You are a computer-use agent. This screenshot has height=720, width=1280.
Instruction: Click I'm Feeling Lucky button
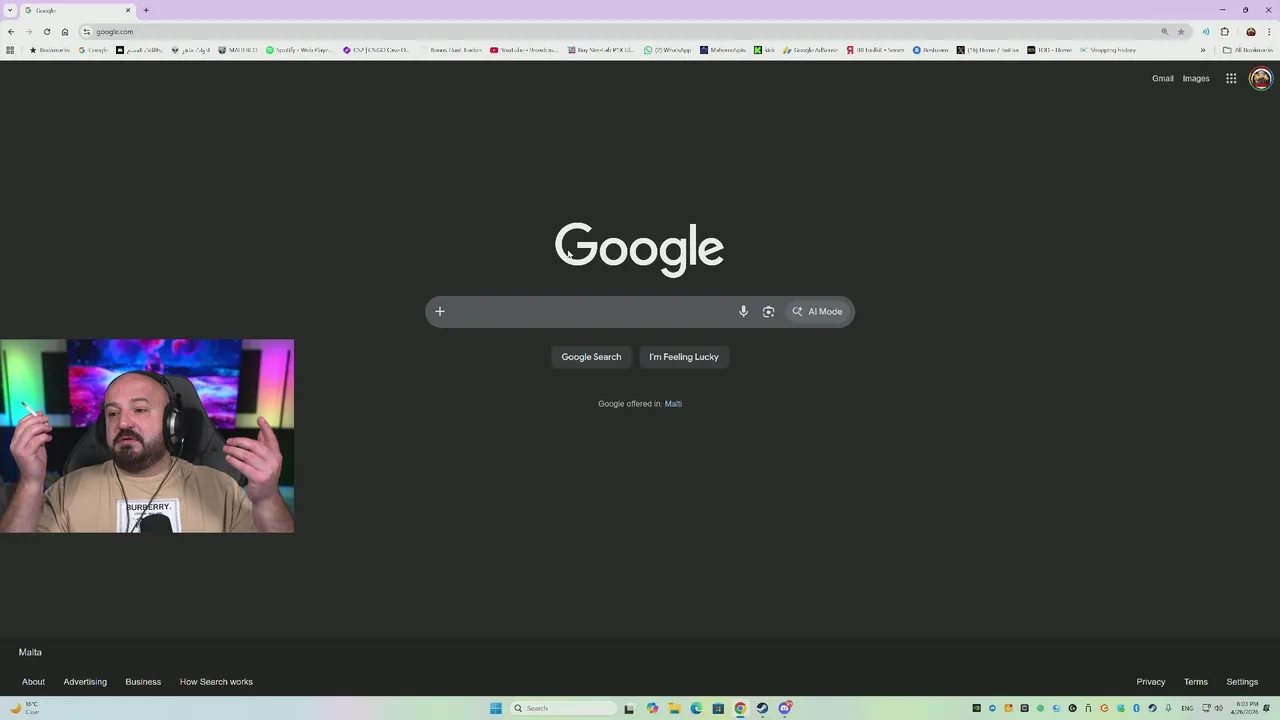(x=684, y=357)
